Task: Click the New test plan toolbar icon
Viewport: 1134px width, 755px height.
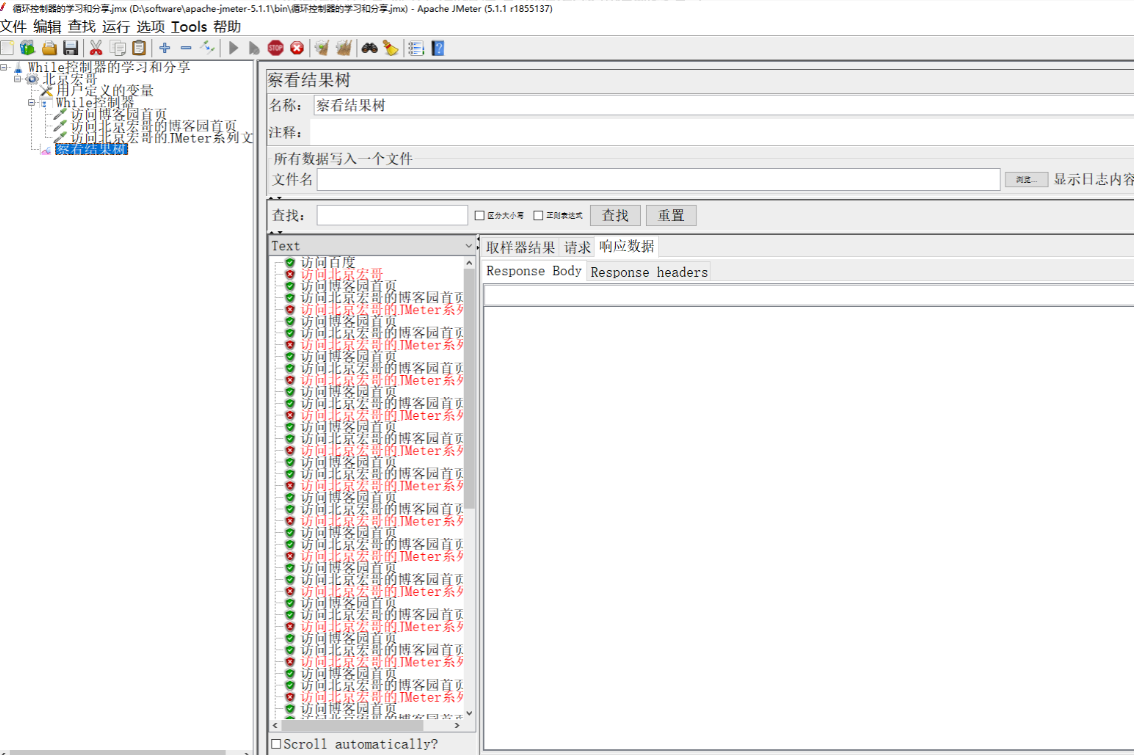Action: [7, 48]
